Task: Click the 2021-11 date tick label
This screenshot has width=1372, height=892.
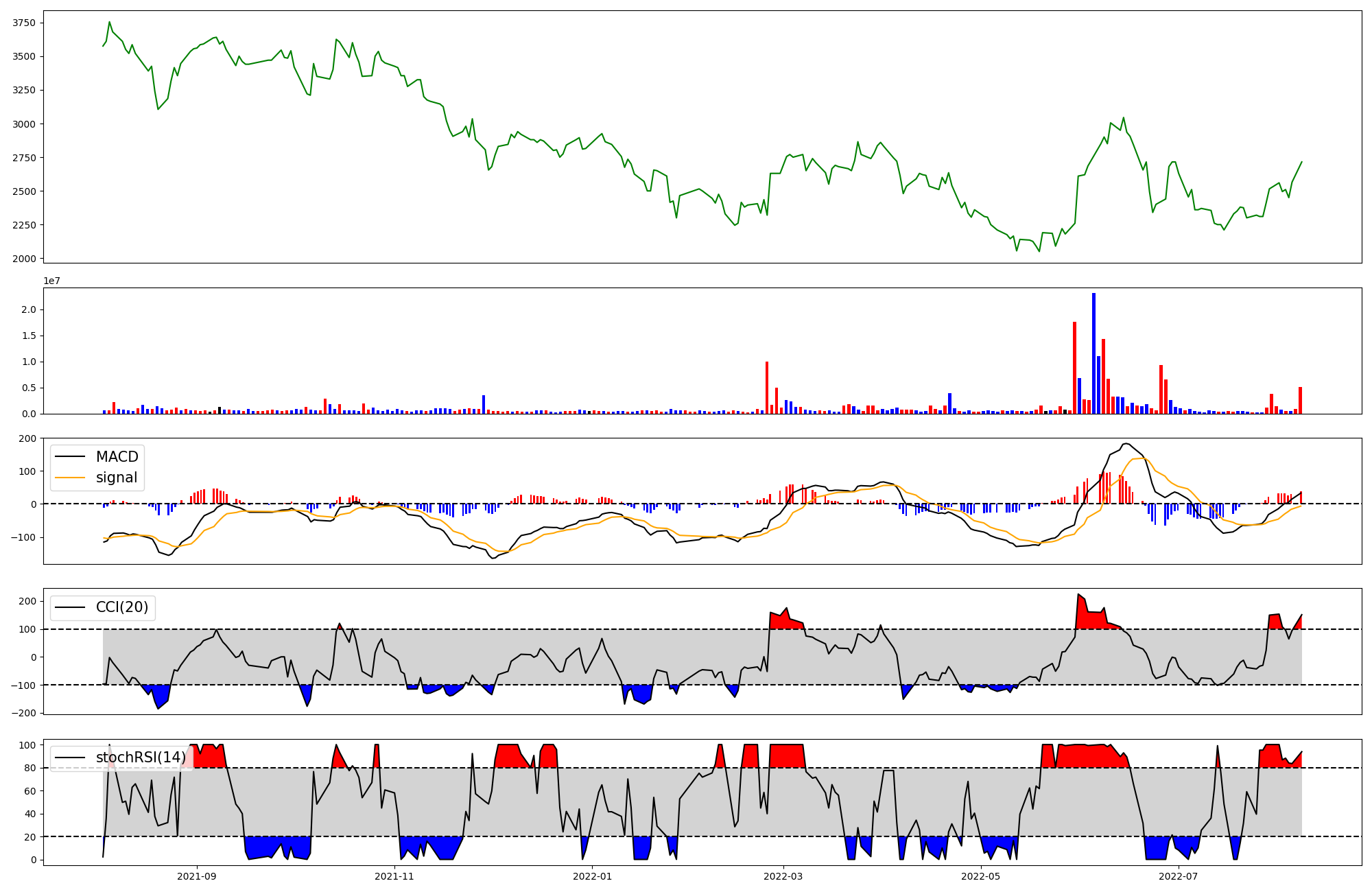Action: tap(394, 876)
